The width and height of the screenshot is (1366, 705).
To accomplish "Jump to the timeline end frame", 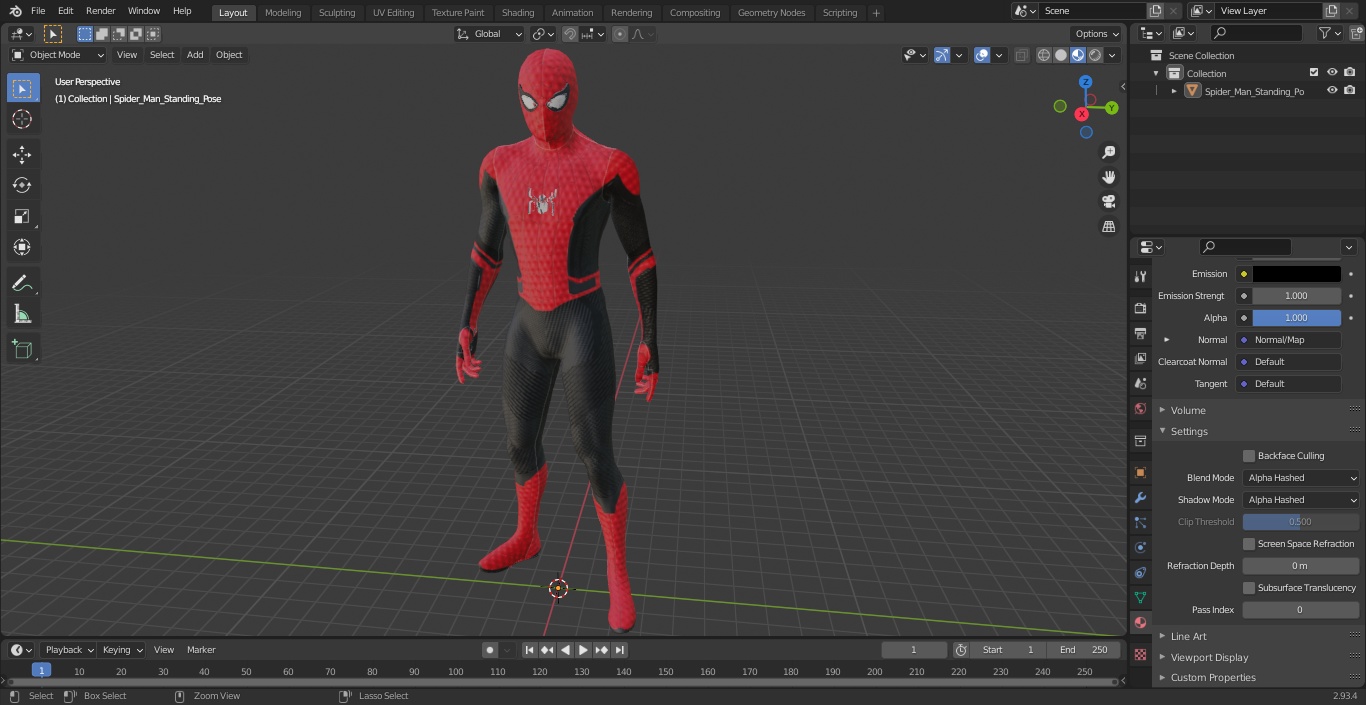I will click(620, 650).
